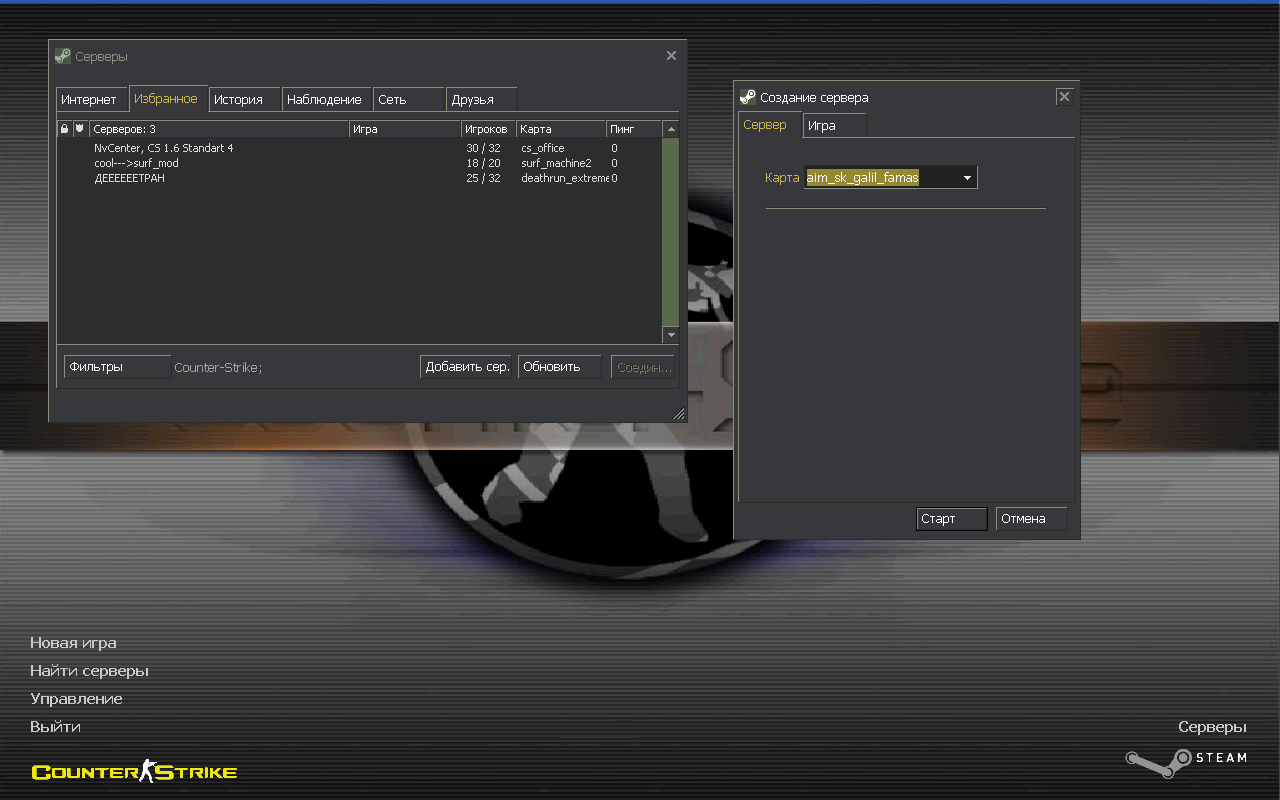This screenshot has height=800, width=1280.
Task: Click the Counter-Strike; filter status text
Action: click(x=218, y=367)
